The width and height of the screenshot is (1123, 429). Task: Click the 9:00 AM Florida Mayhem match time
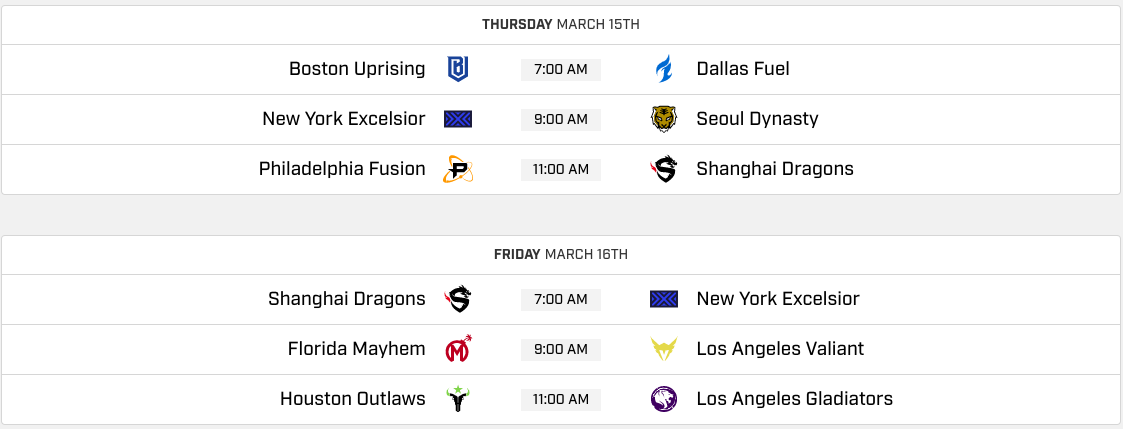(x=560, y=349)
